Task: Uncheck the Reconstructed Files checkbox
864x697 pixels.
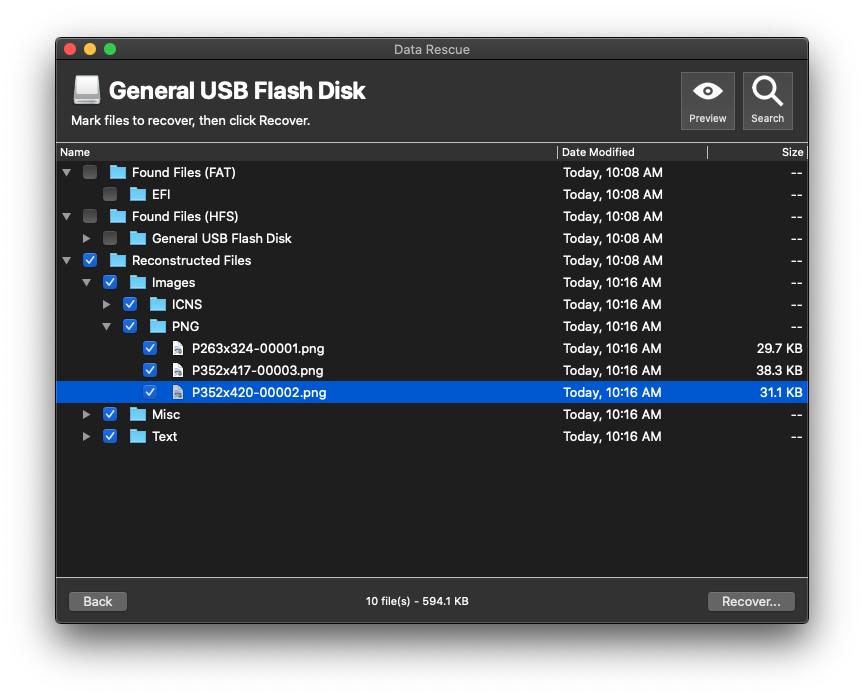Action: click(90, 261)
